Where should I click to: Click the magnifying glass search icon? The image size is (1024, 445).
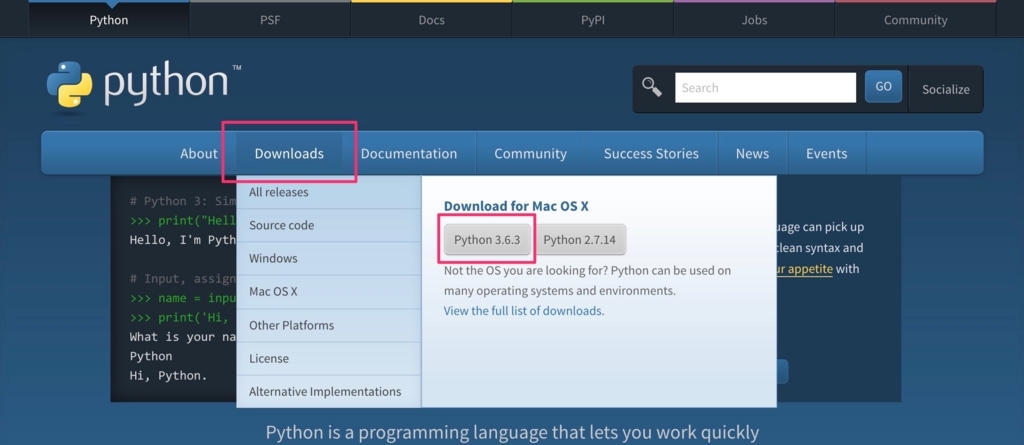[x=652, y=87]
